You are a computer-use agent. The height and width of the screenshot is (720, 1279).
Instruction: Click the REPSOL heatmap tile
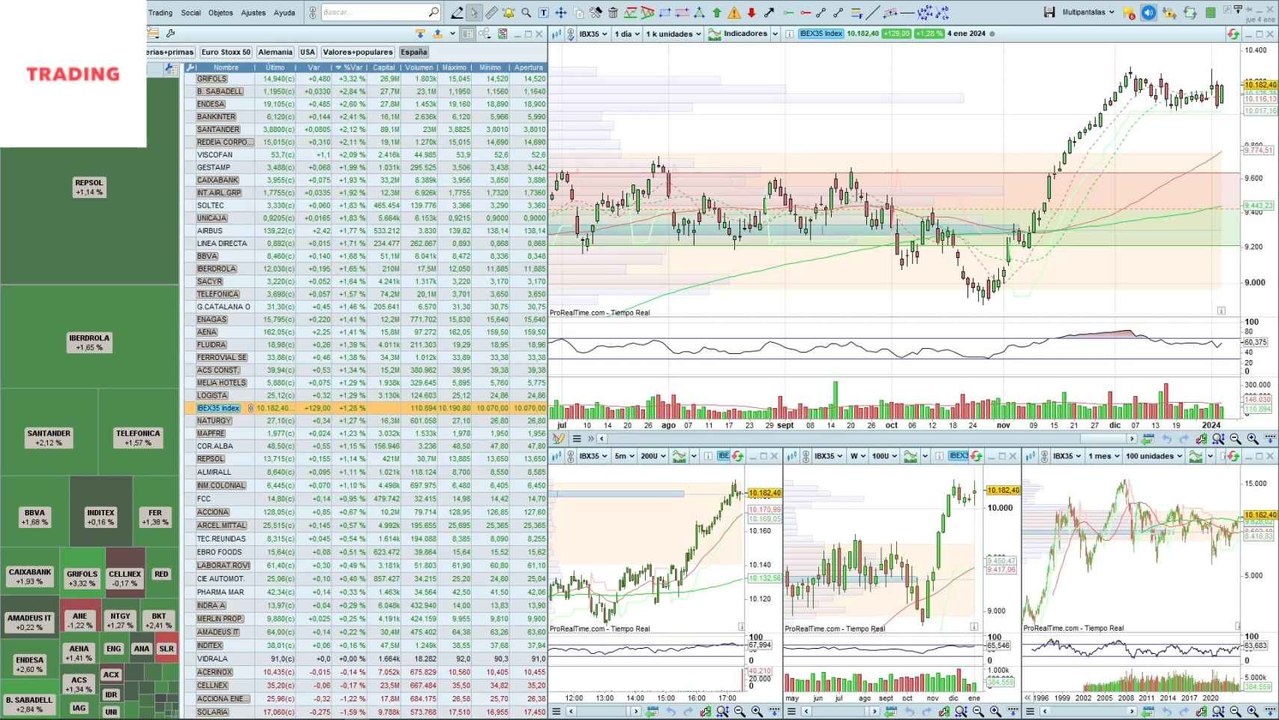tap(89, 187)
